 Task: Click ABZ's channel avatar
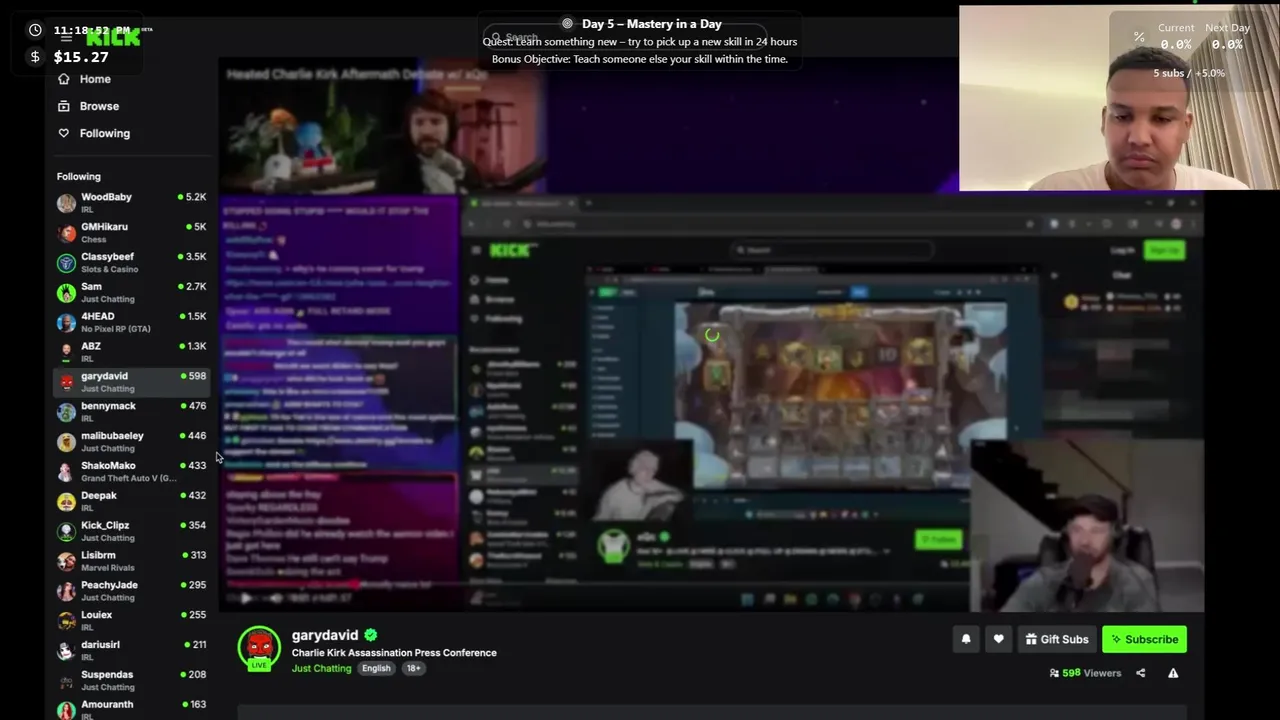[x=66, y=352]
